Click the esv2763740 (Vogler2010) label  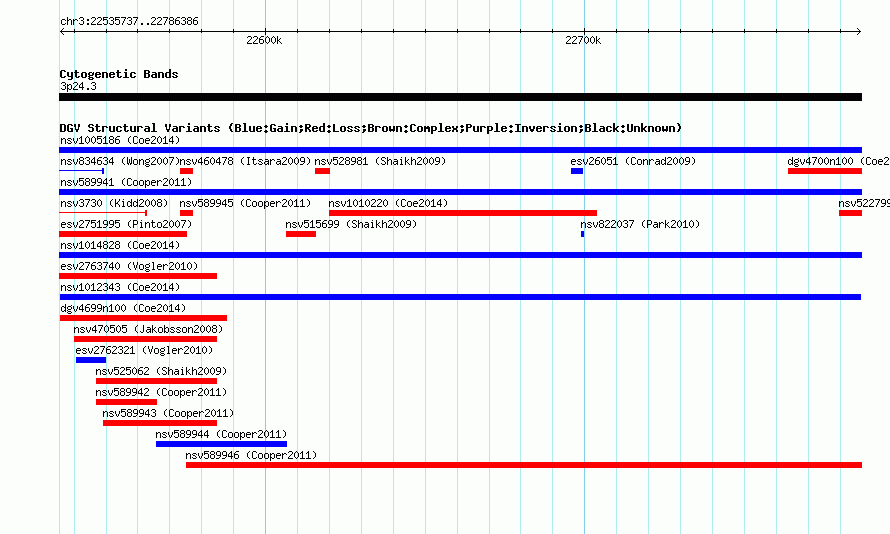pos(129,266)
